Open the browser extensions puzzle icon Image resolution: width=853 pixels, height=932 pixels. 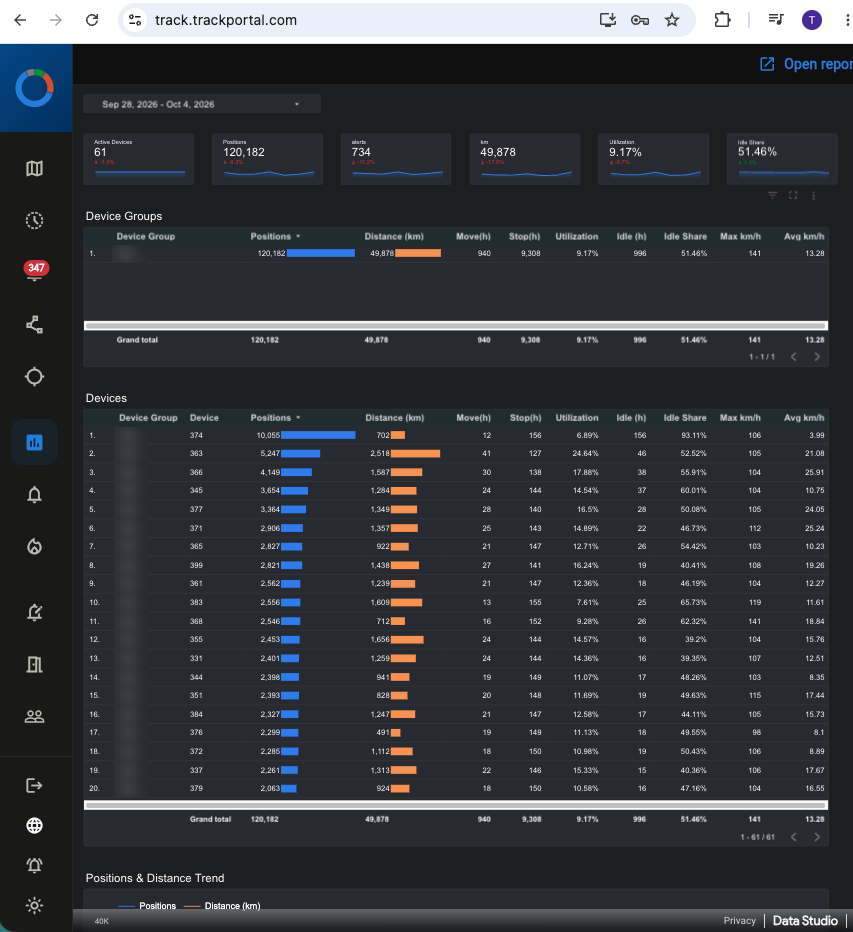coord(722,20)
